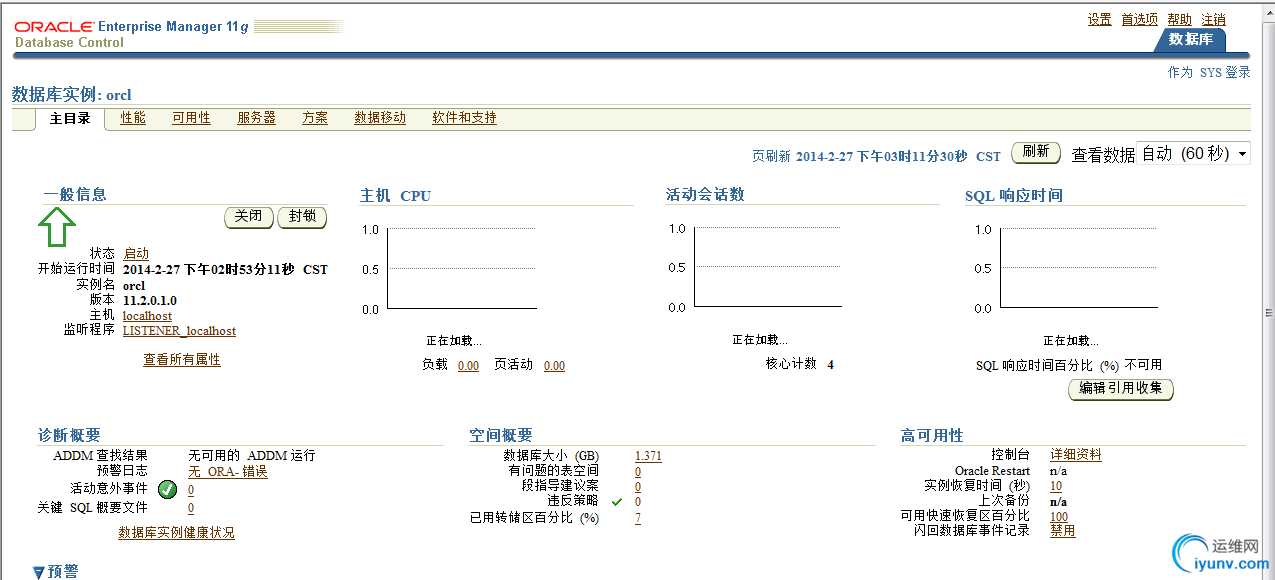The image size is (1275, 580).
Task: Open the 查看所有属性 link
Action: coord(181,359)
